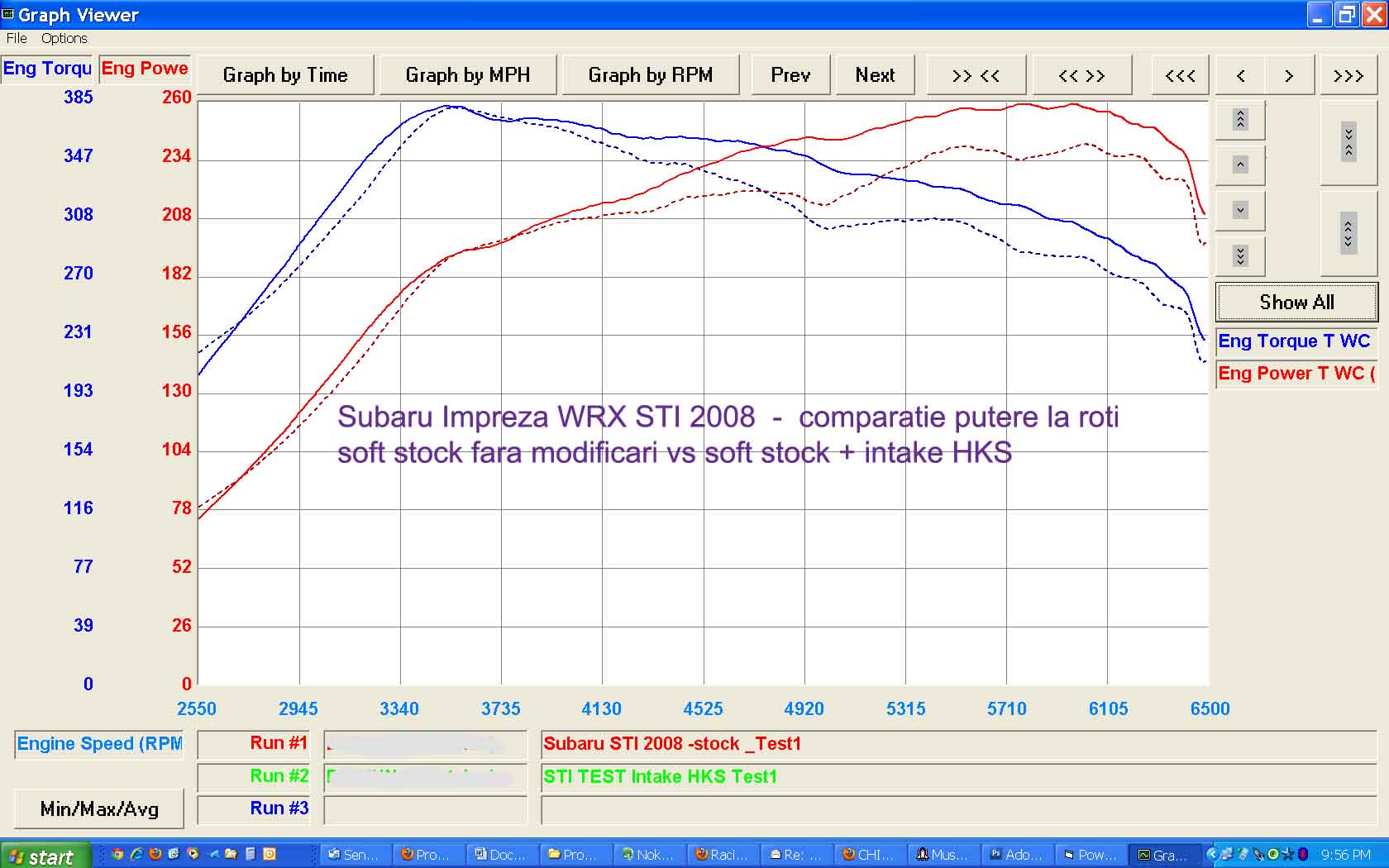Click the Run #2 filename field
The width and height of the screenshot is (1389, 868).
[425, 777]
